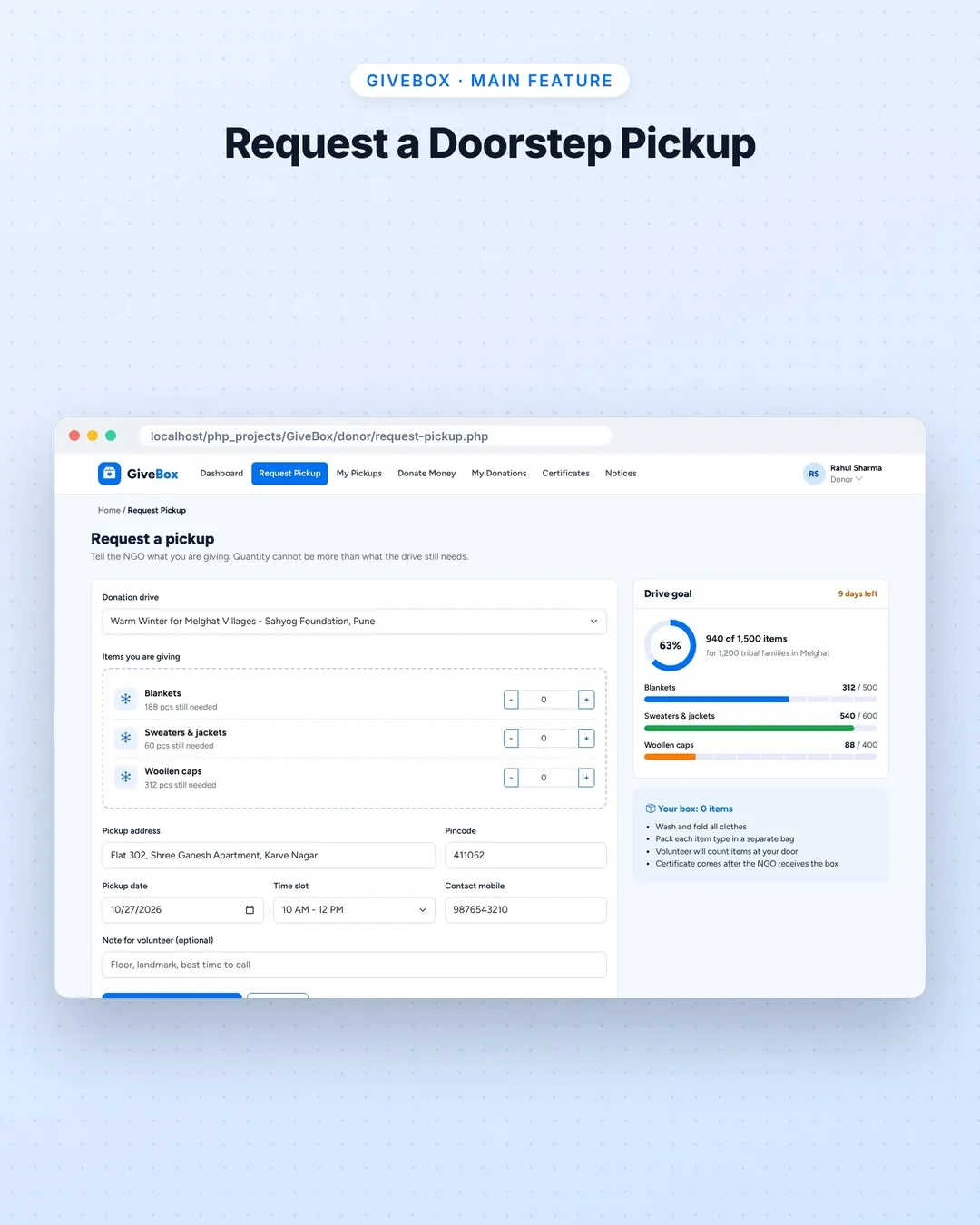Click the green maximize window dot

tap(111, 436)
